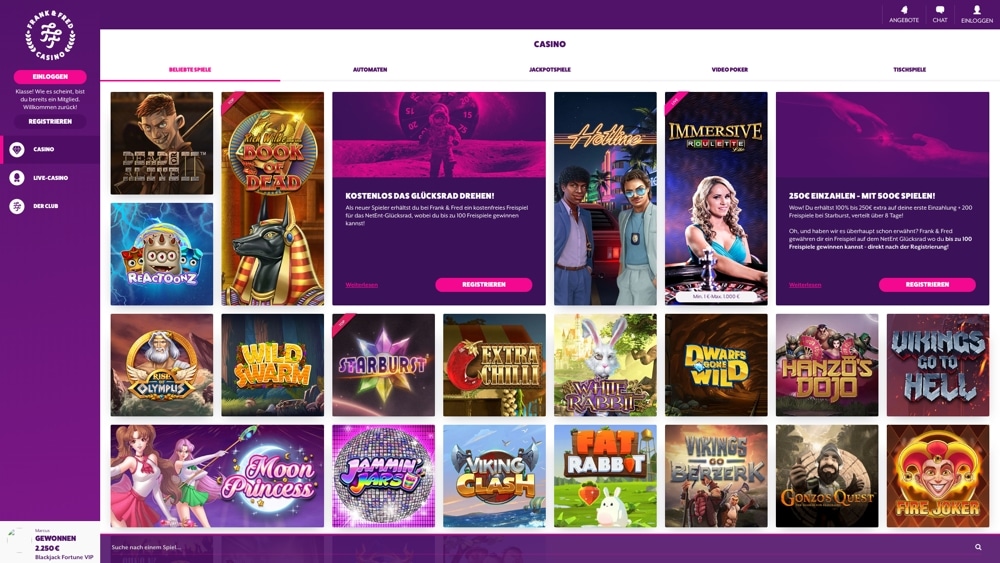Screen dimensions: 1000x563
Task: Click the search magnifier icon
Action: 978,547
